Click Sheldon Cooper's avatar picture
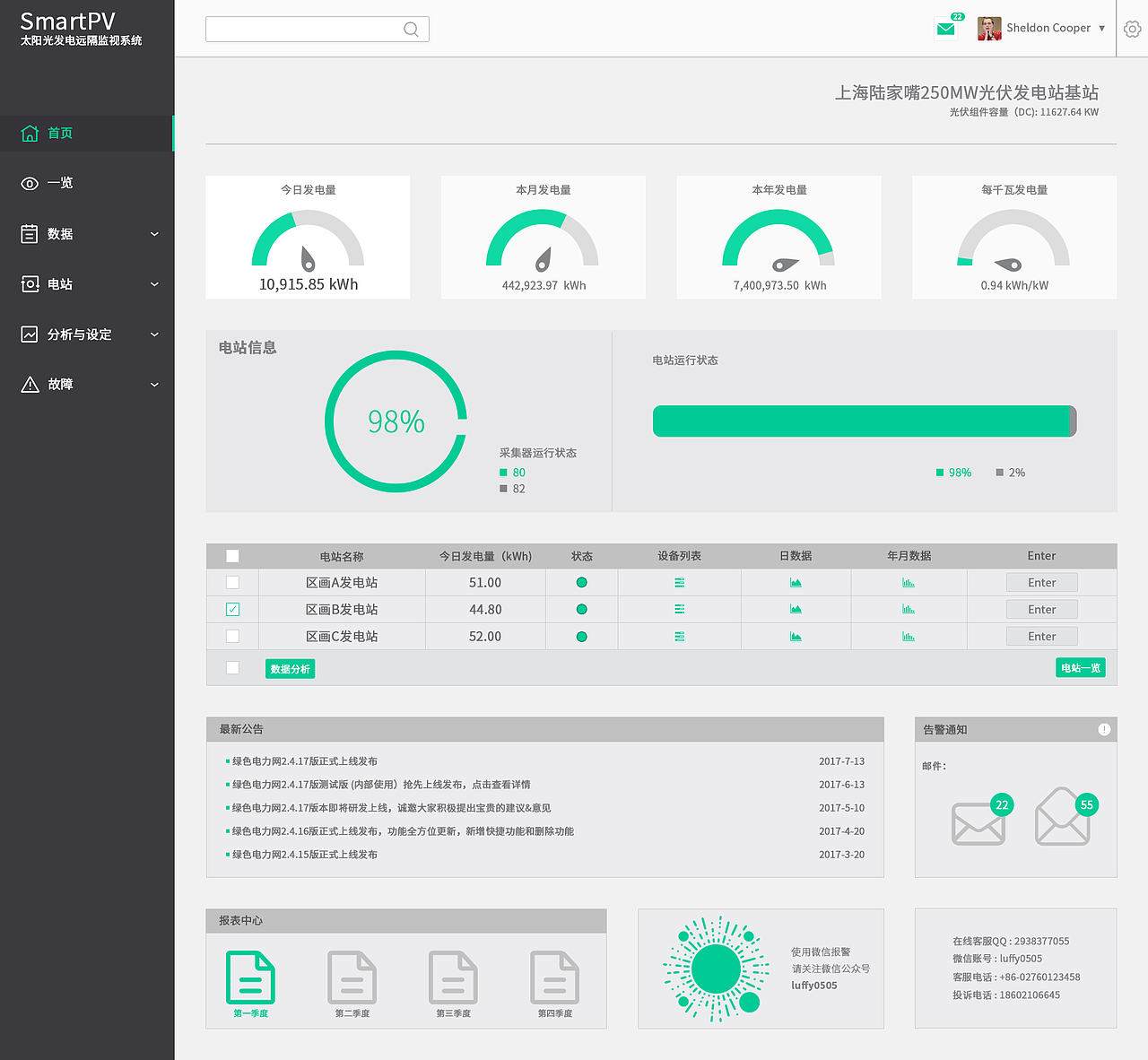 (x=989, y=29)
